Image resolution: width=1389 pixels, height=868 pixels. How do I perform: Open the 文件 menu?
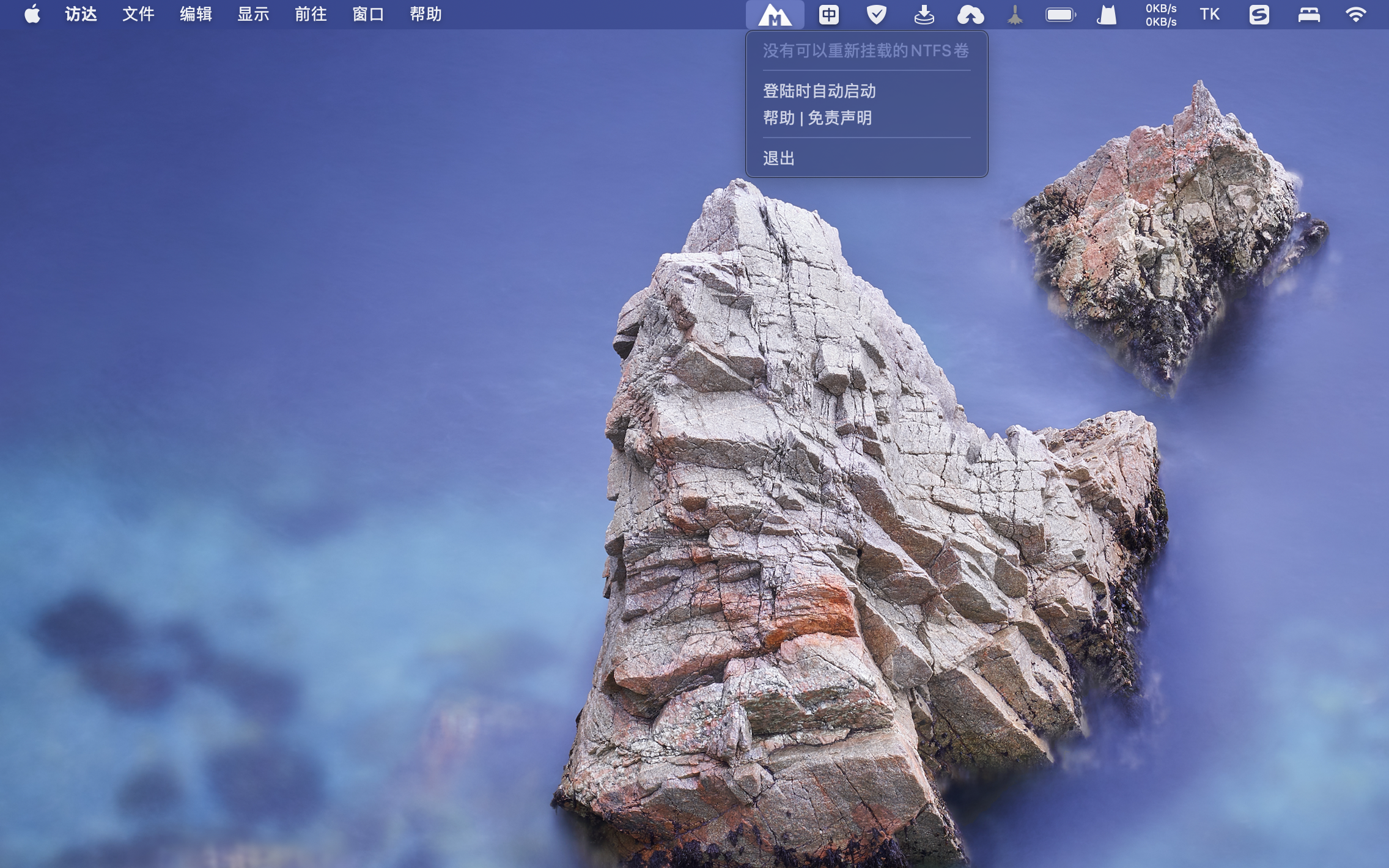138,14
